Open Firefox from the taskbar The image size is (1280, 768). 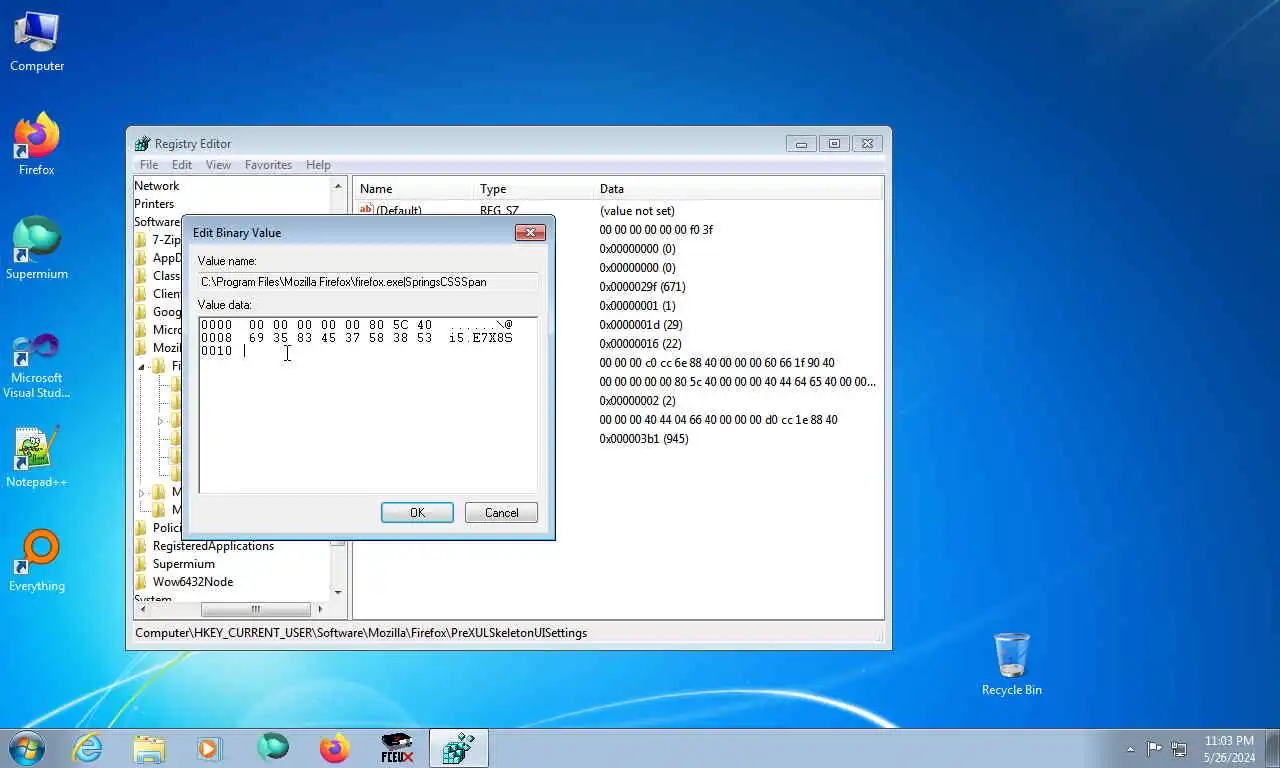(334, 748)
